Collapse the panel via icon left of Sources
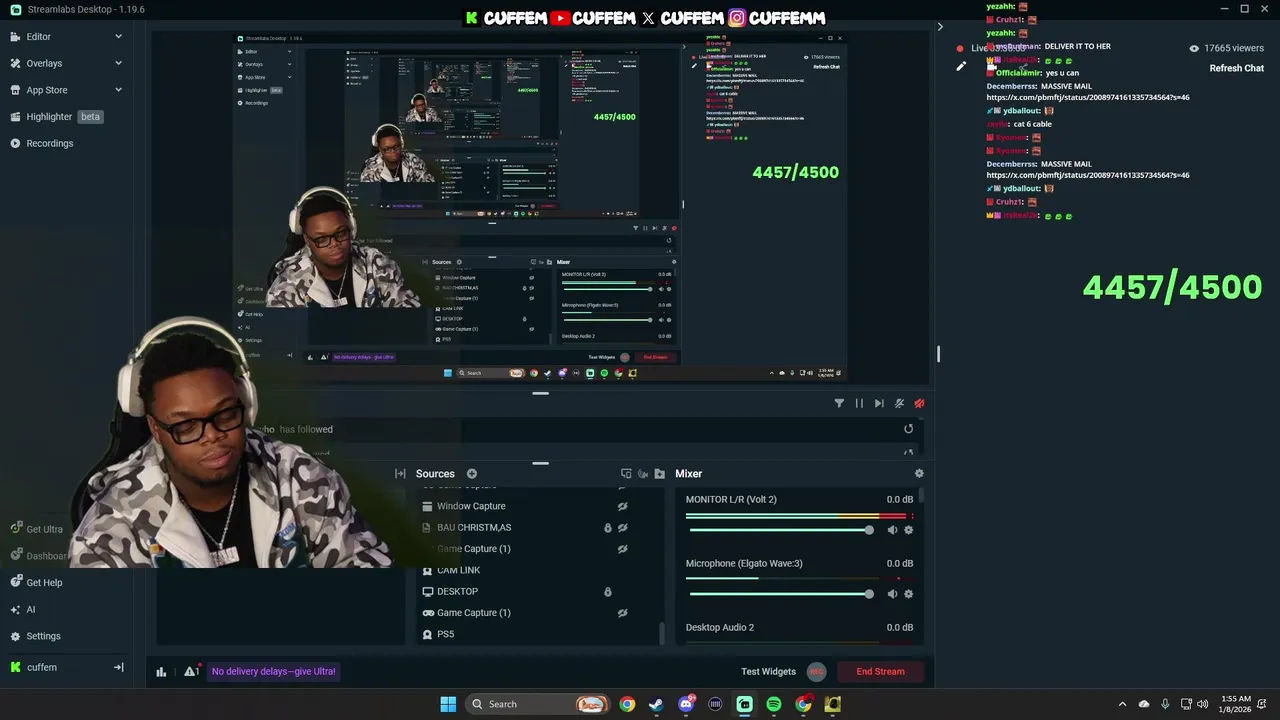 (x=400, y=474)
